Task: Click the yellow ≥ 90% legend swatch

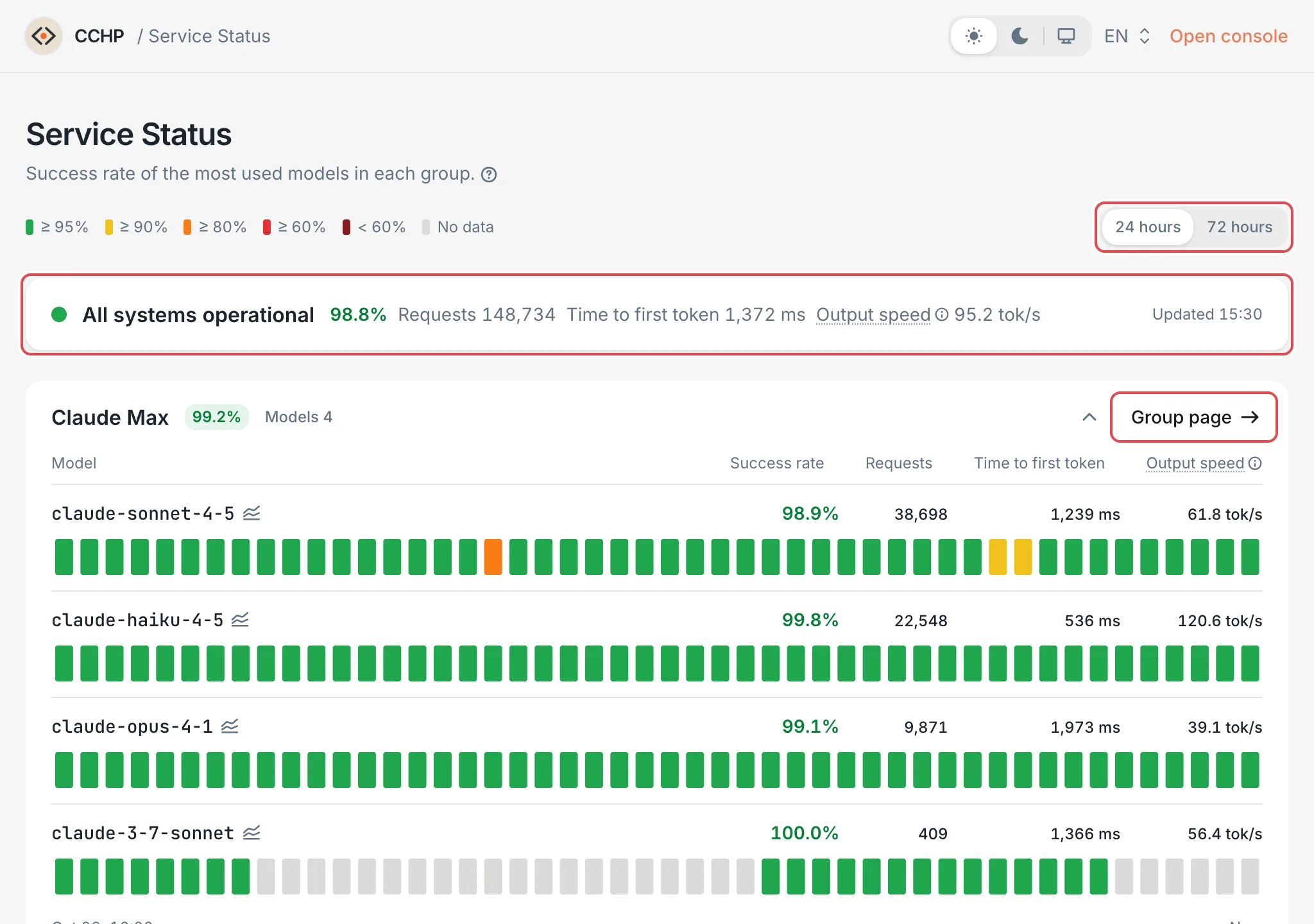Action: (x=109, y=227)
